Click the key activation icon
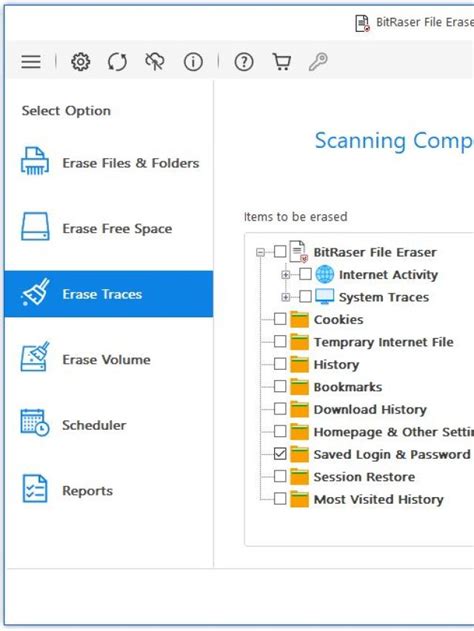Image resolution: width=474 pixels, height=631 pixels. 318,62
